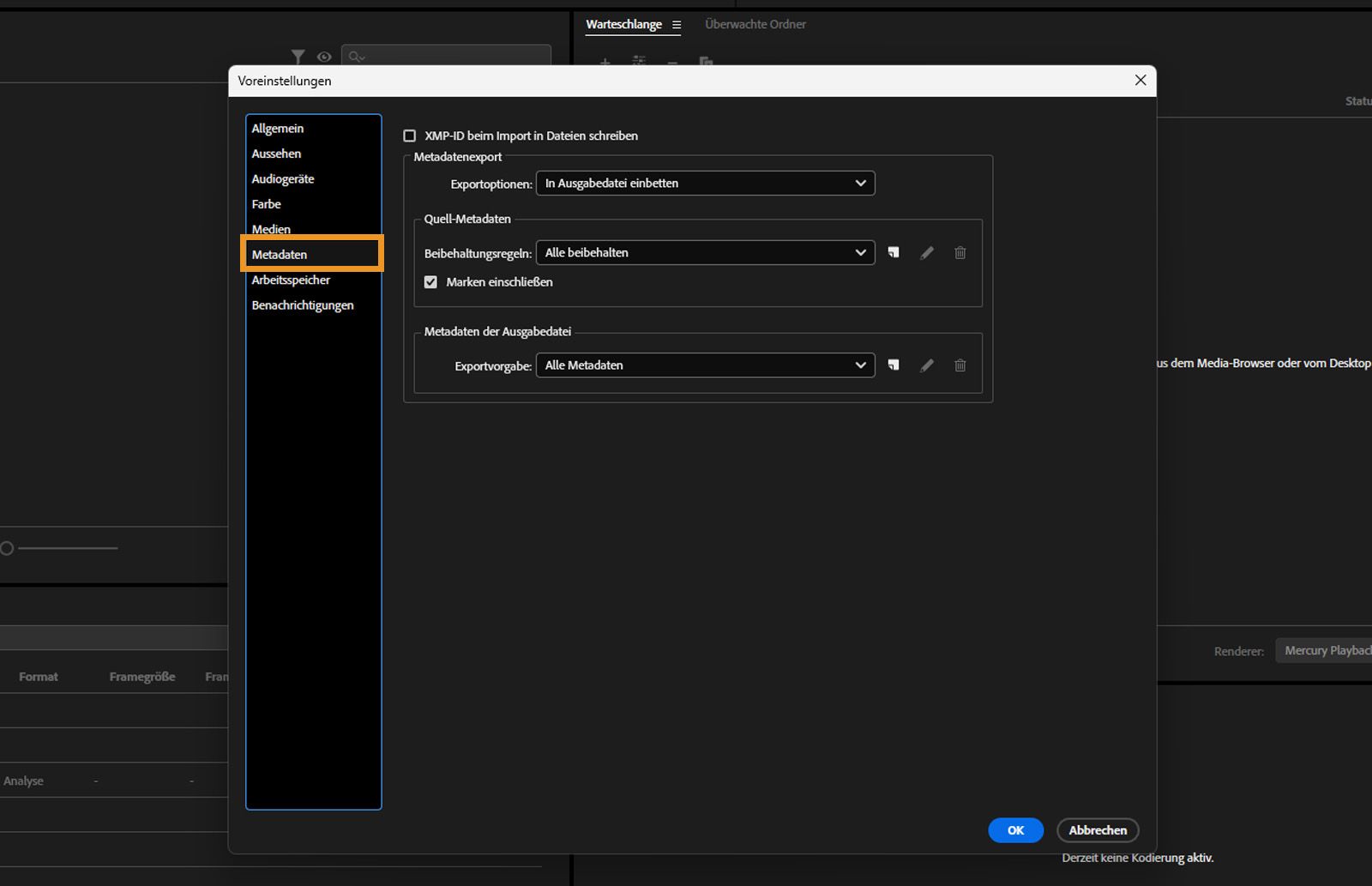Delete the Exportvorgabe template via trash icon
Image resolution: width=1372 pixels, height=886 pixels.
pos(960,365)
